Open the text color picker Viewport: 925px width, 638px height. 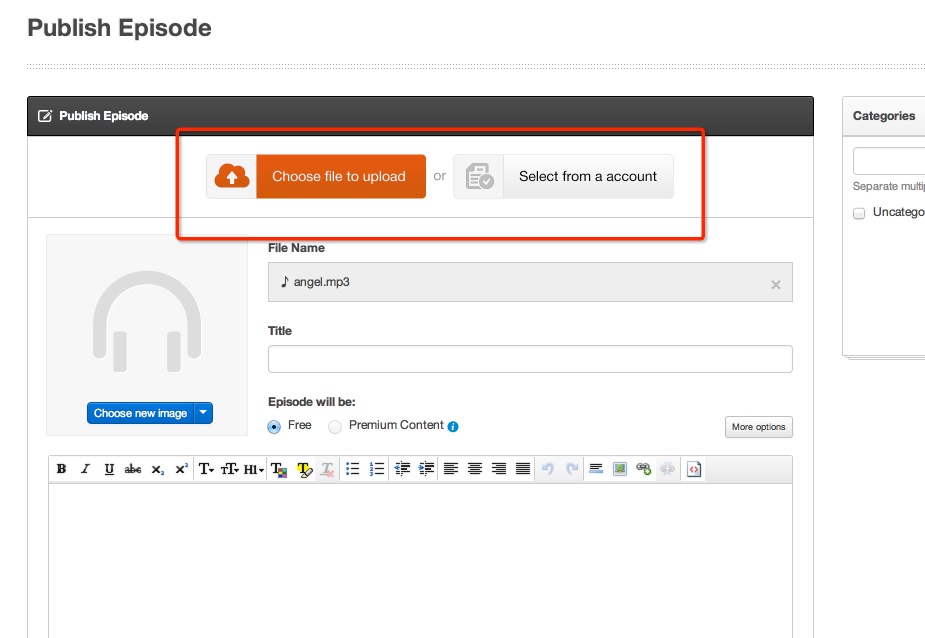[x=279, y=469]
